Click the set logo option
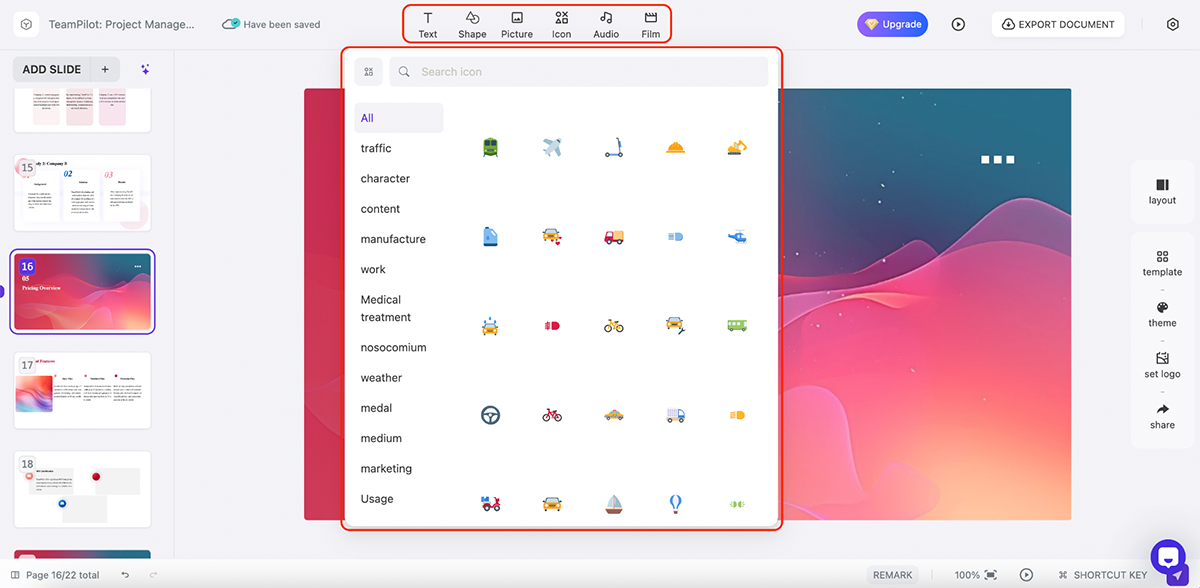The width and height of the screenshot is (1200, 588). pyautogui.click(x=1161, y=365)
